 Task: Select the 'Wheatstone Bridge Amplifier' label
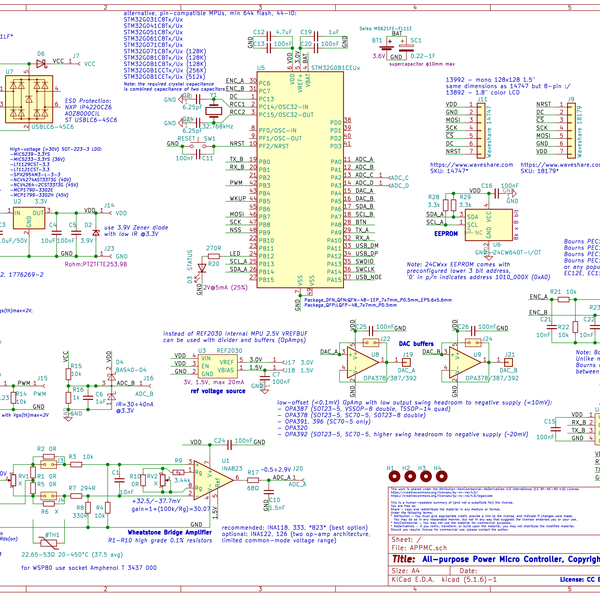click(x=170, y=532)
